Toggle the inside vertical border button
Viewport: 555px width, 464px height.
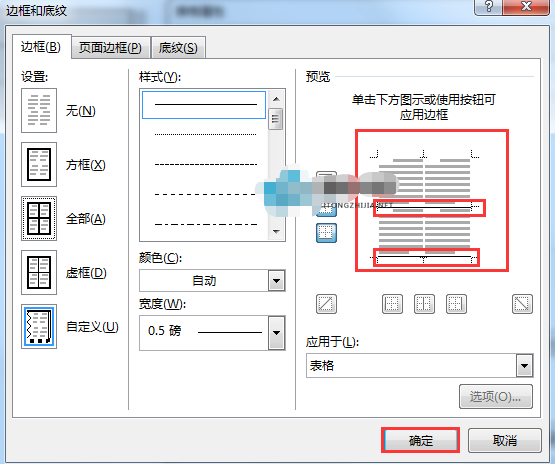click(x=424, y=304)
